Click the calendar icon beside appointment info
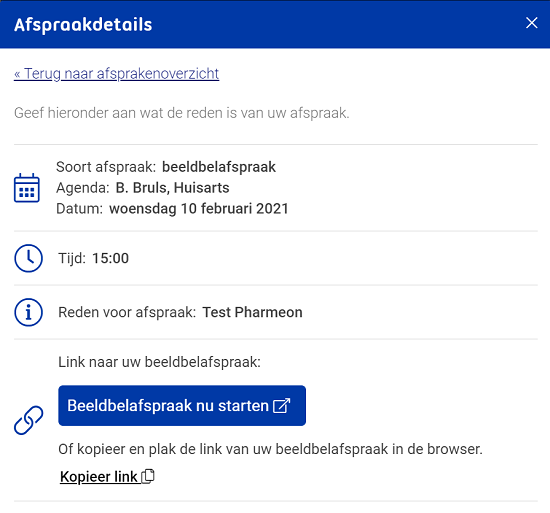Screen dimensions: 550x513 (x=27, y=188)
